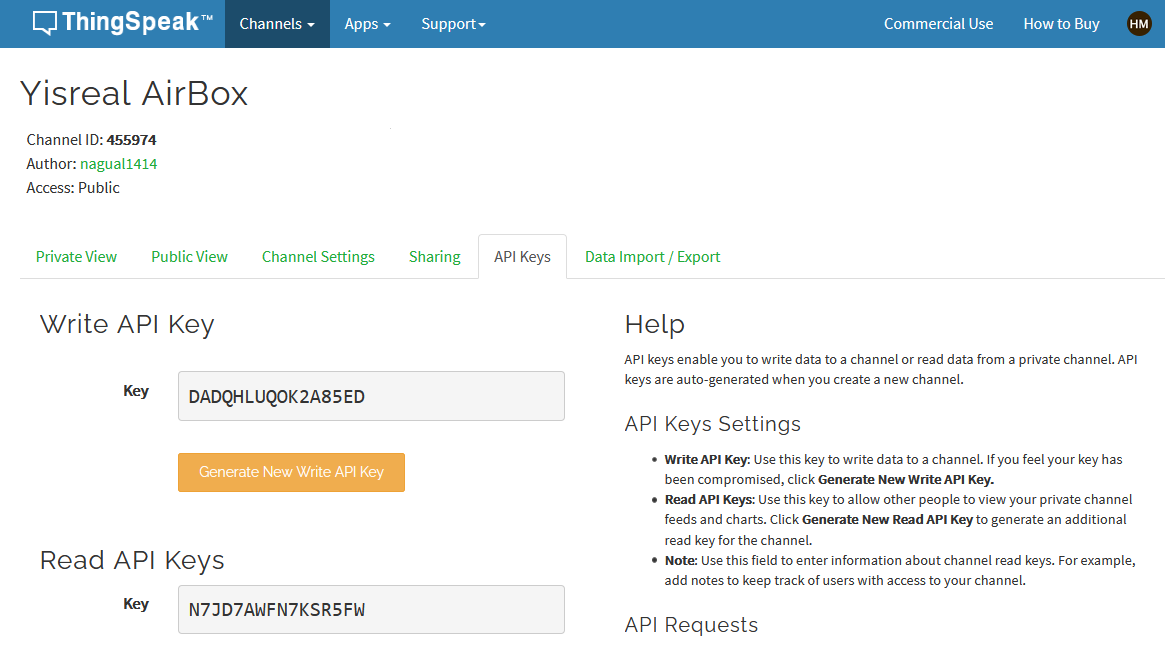Click the Help heading
This screenshot has height=649, width=1165.
click(655, 324)
